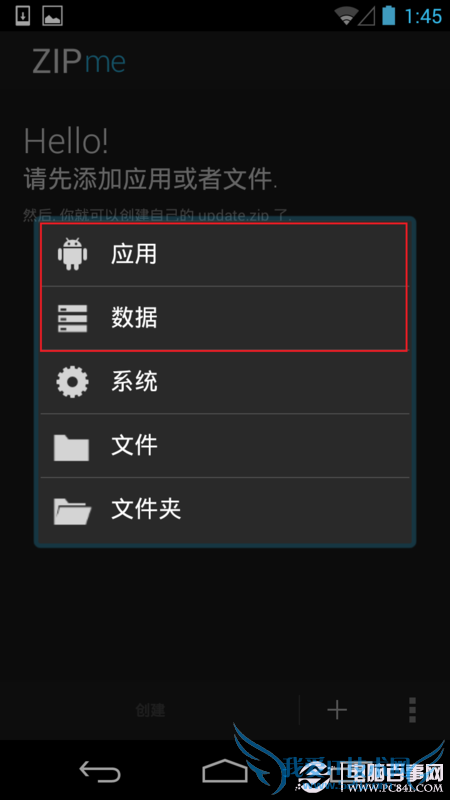
Task: Tap the 创建 button
Action: pyautogui.click(x=150, y=710)
